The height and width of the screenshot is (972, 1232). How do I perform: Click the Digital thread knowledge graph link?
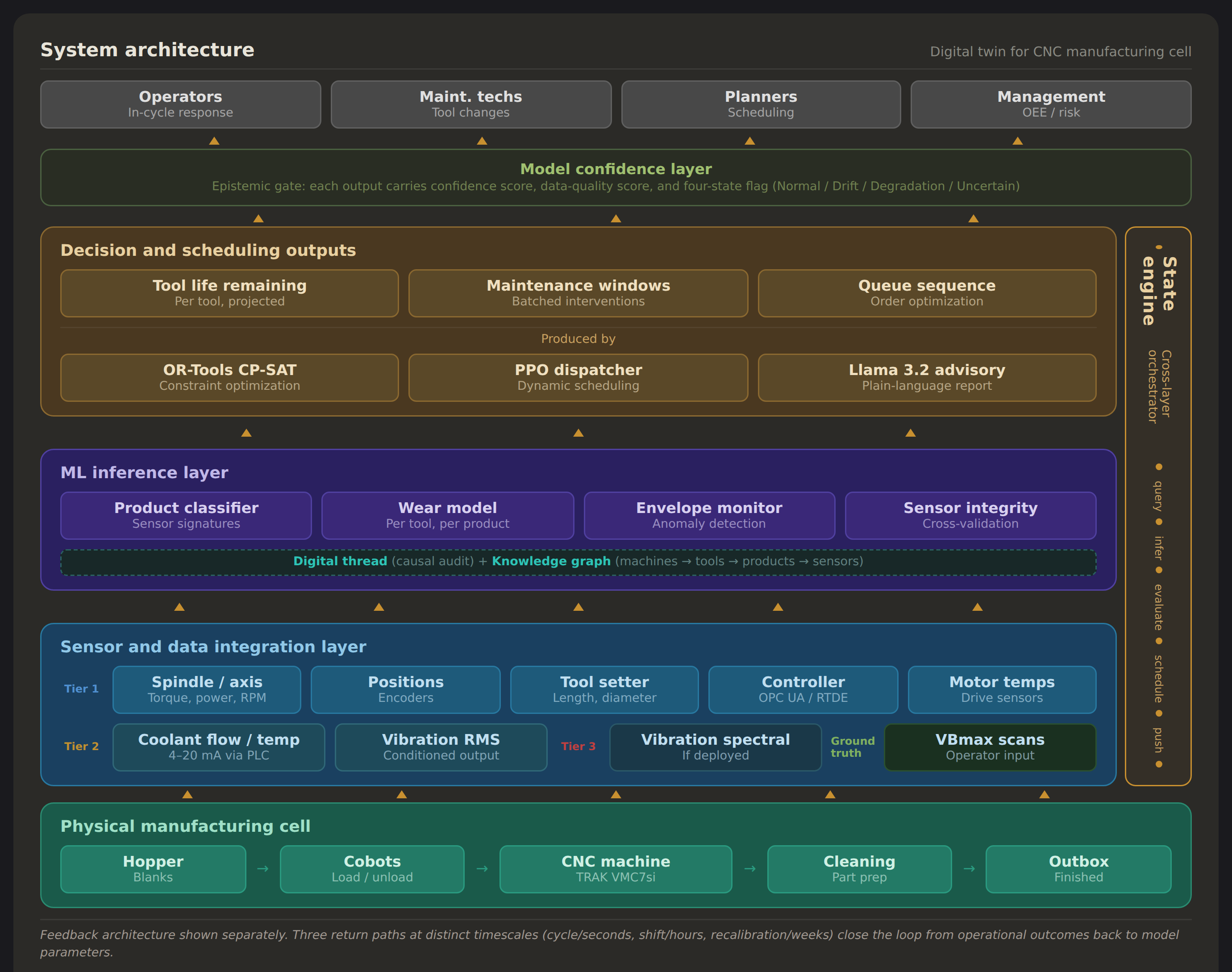coord(578,561)
